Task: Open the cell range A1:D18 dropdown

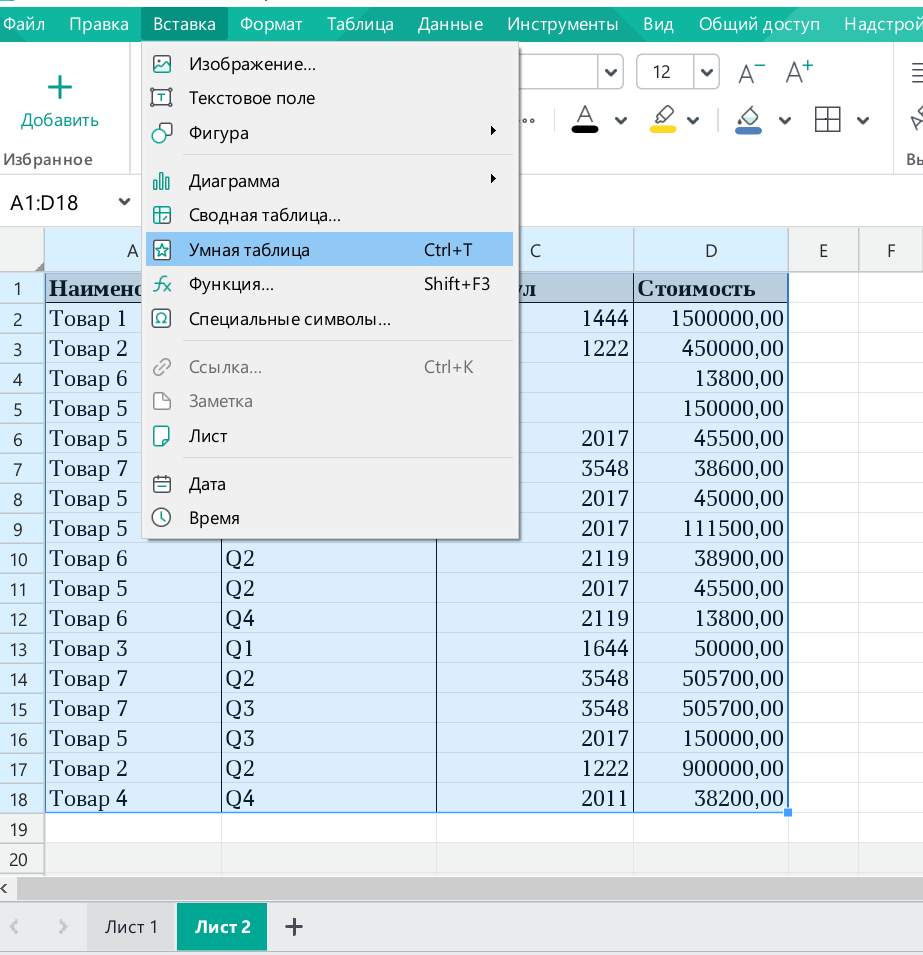Action: point(124,202)
